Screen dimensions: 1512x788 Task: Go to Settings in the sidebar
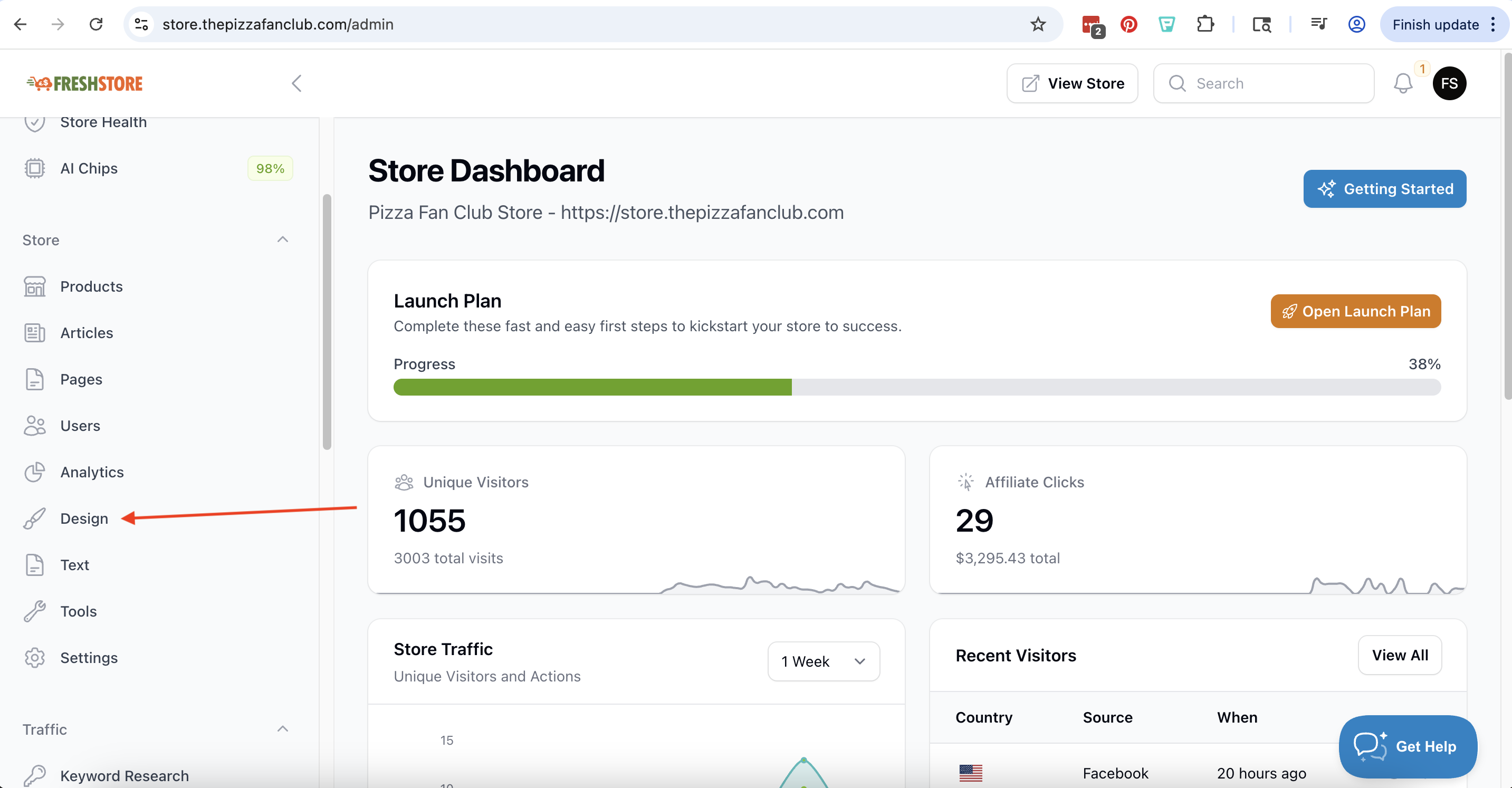(89, 658)
